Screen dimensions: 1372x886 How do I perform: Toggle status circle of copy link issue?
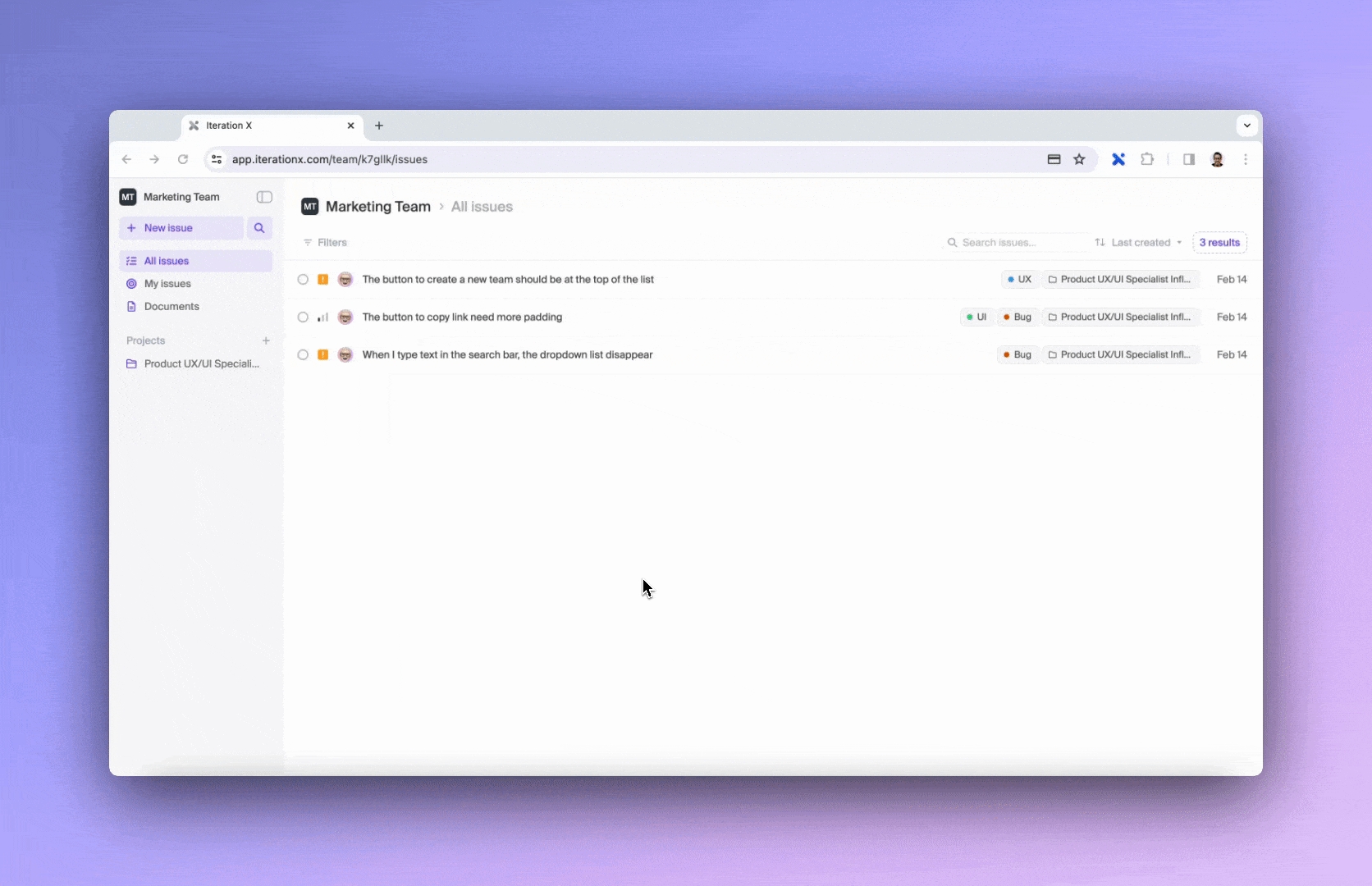point(303,317)
